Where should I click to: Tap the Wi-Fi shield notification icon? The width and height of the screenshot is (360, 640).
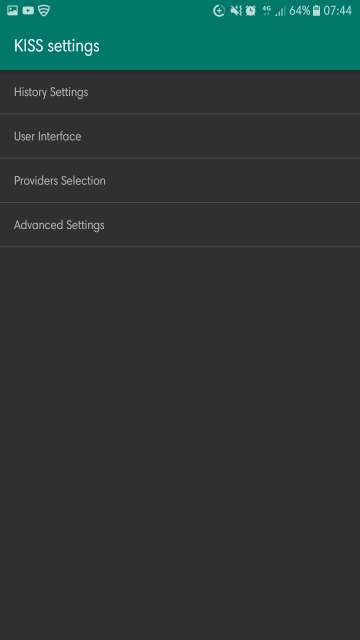[44, 11]
